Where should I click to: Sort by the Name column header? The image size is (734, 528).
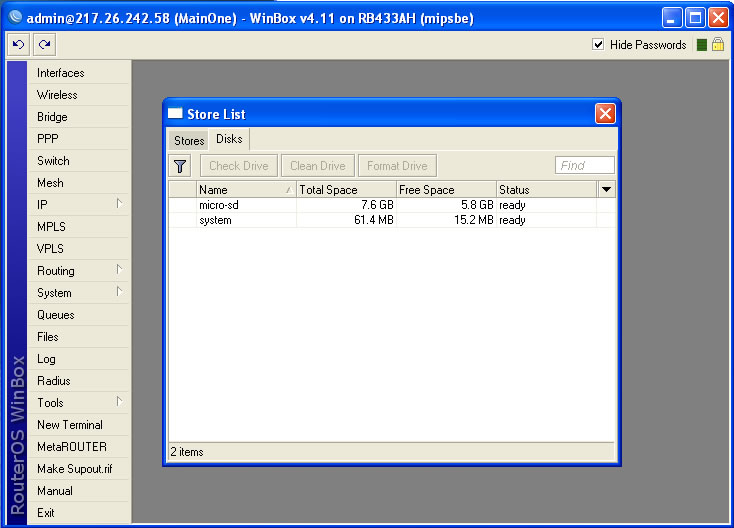click(246, 190)
